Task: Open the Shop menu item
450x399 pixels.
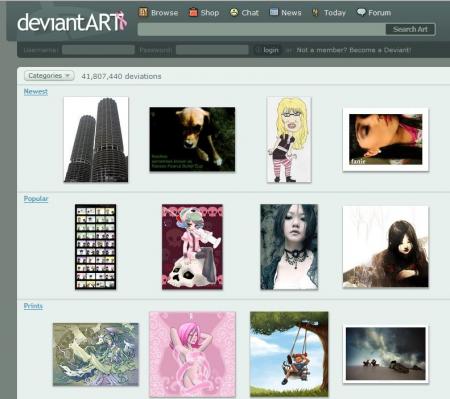Action: pos(210,13)
